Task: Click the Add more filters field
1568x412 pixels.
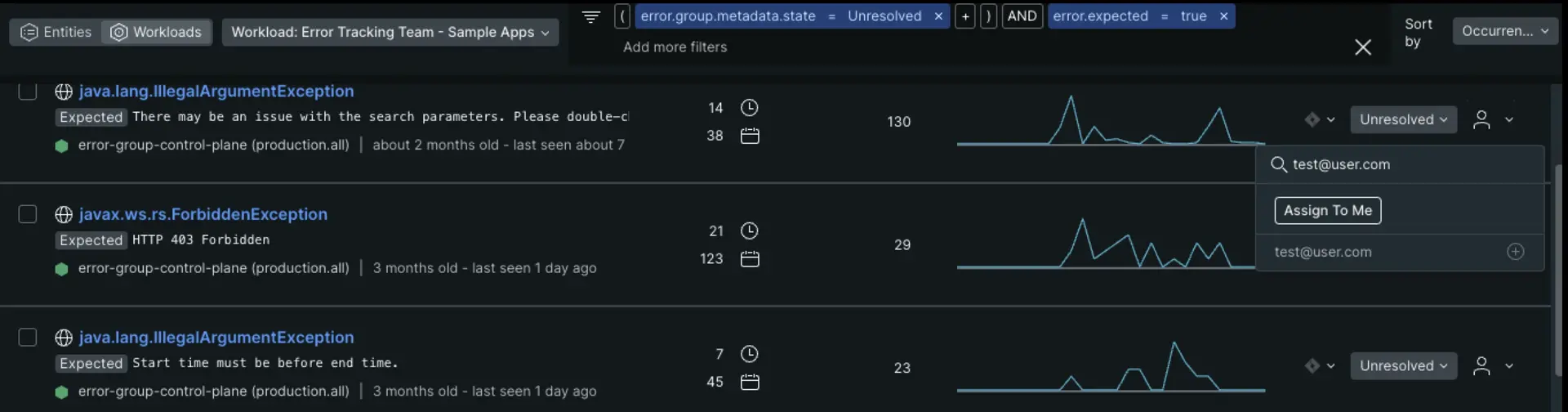Action: 675,47
